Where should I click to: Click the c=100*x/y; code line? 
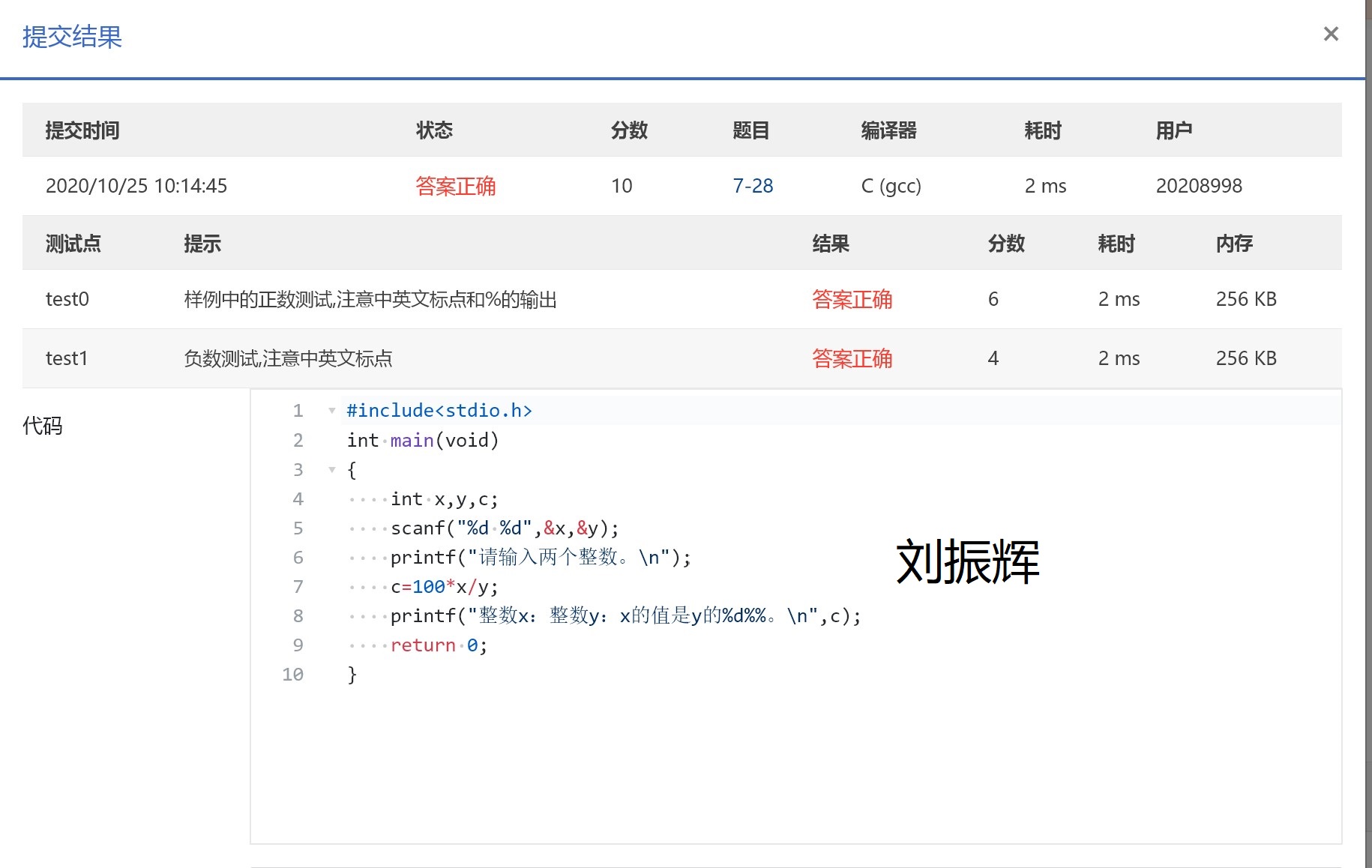point(445,587)
